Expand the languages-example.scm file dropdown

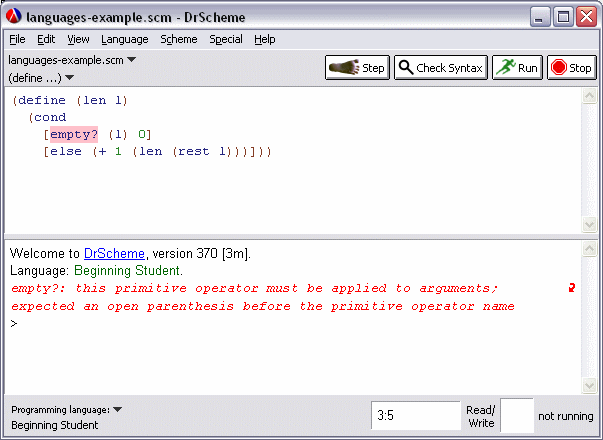(72, 60)
